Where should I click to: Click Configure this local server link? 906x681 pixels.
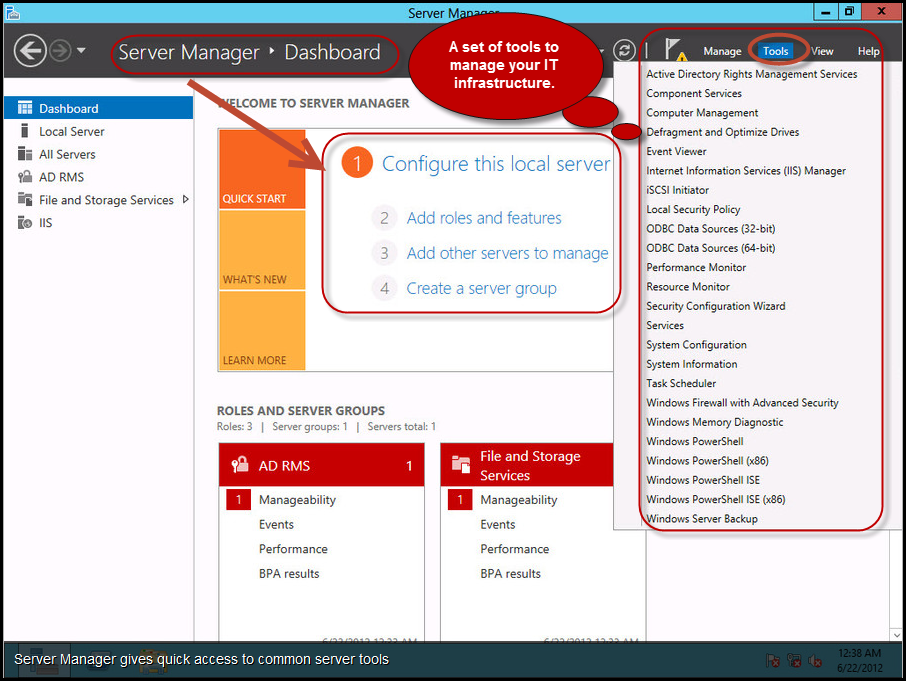click(496, 164)
